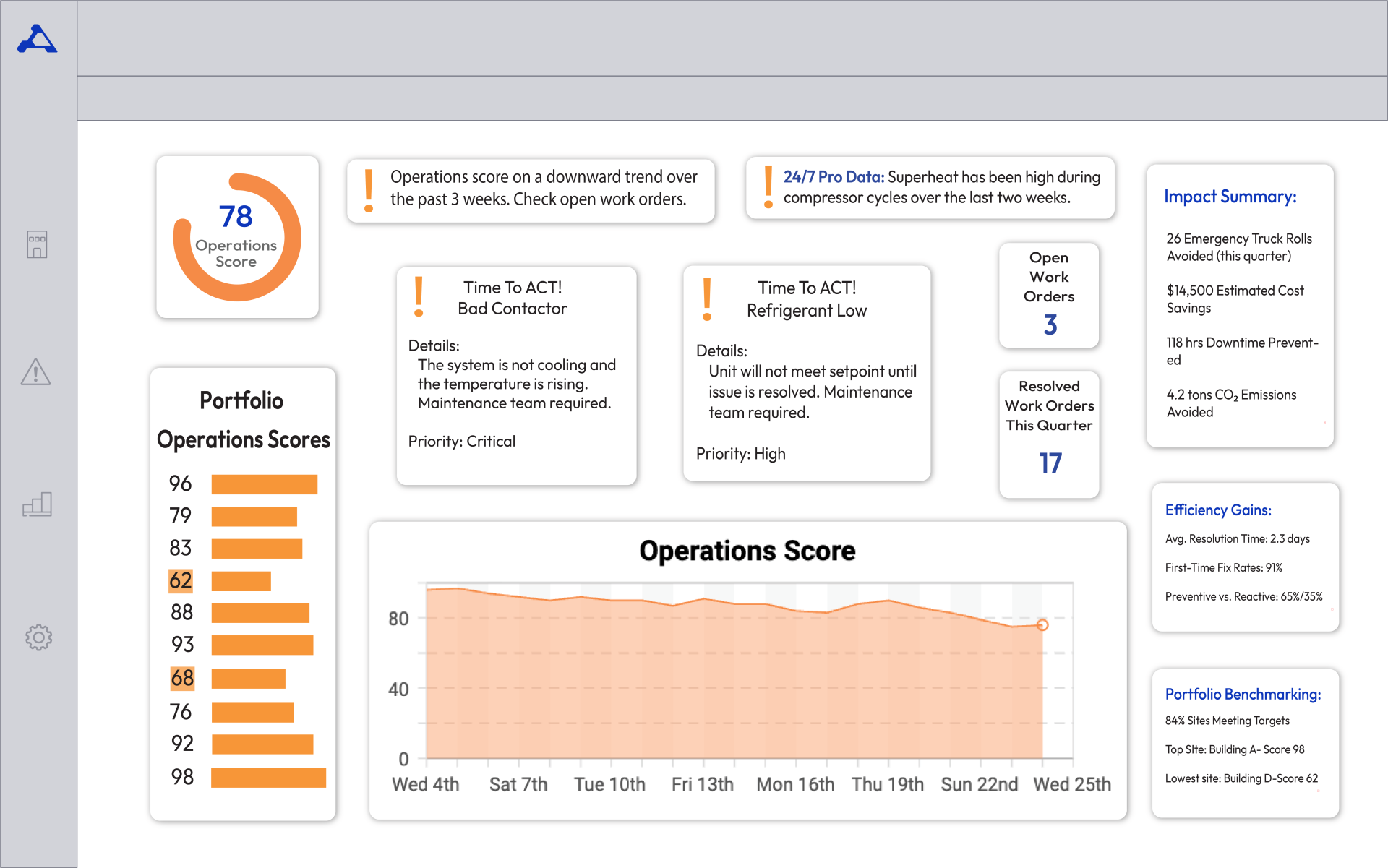This screenshot has height=868, width=1388.
Task: Open the buildings sidebar icon
Action: click(37, 244)
